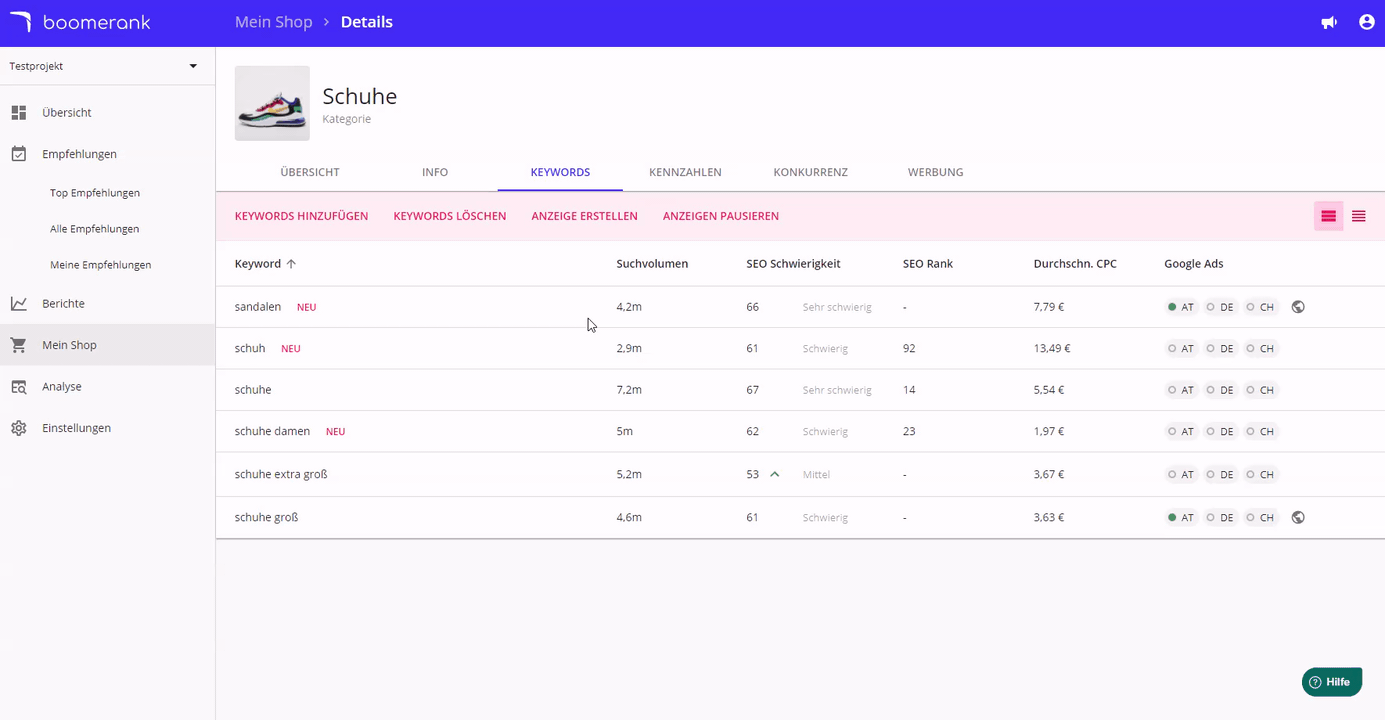Open Top Empfehlungen in sidebar
This screenshot has height=720, width=1385.
[x=95, y=193]
